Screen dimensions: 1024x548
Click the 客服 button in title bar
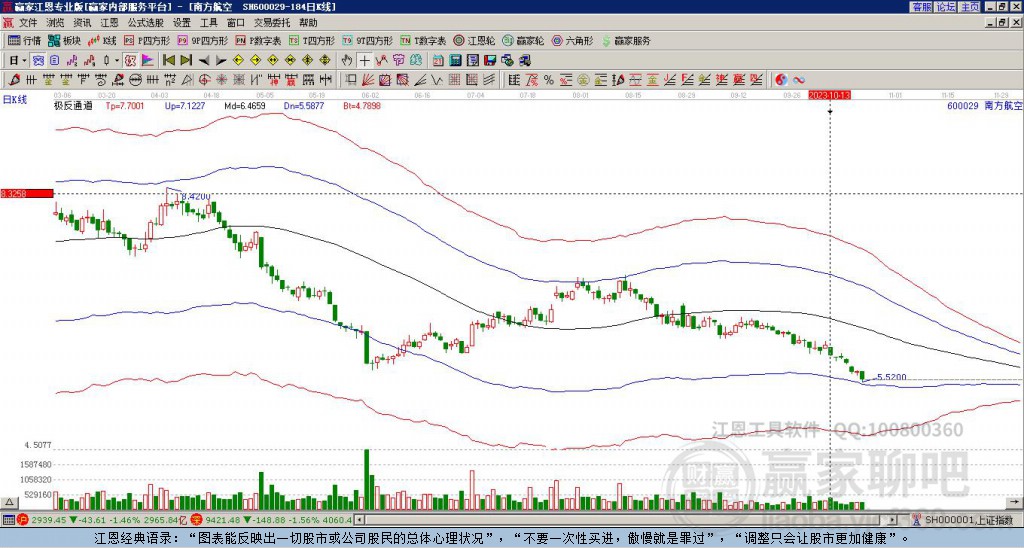[921, 7]
